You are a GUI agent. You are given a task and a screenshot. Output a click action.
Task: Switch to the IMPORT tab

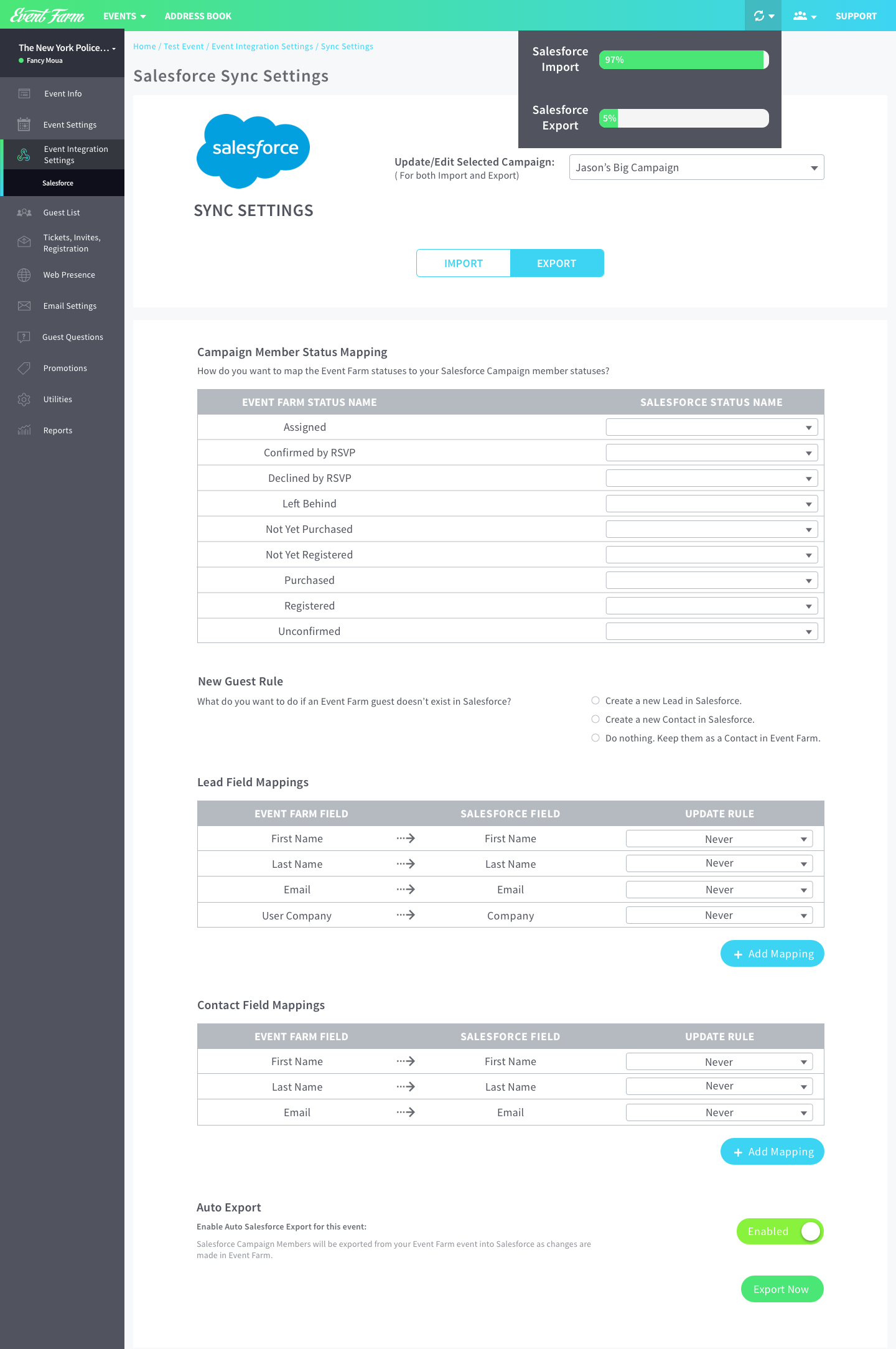[x=464, y=263]
